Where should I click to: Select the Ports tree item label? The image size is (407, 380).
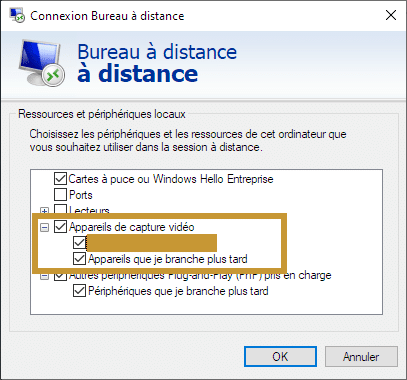(x=81, y=195)
